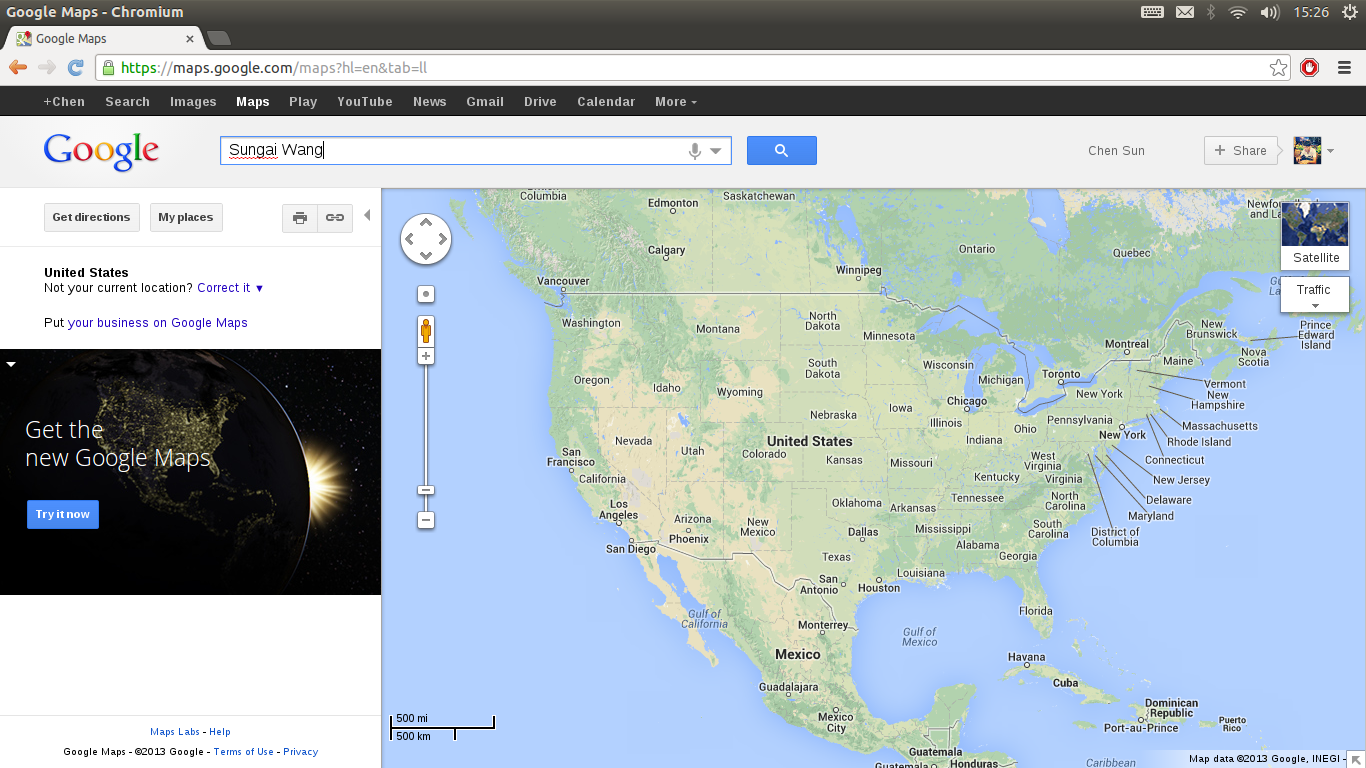Click the zoom in plus button
Viewport: 1366px width, 768px height.
click(426, 355)
